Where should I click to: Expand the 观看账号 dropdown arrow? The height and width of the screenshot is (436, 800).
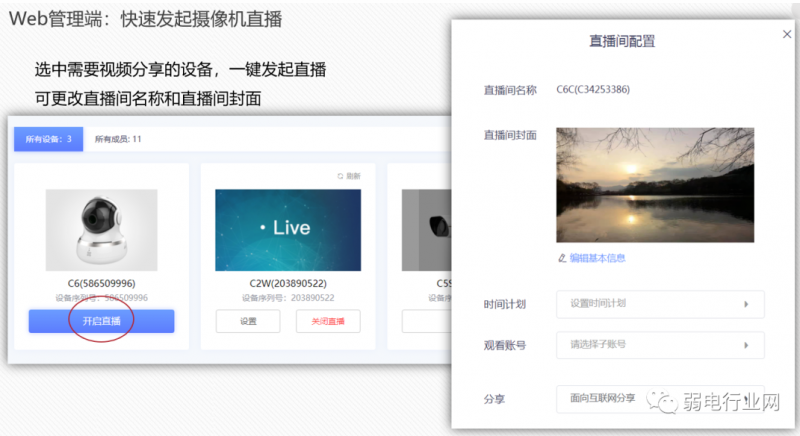tap(745, 345)
